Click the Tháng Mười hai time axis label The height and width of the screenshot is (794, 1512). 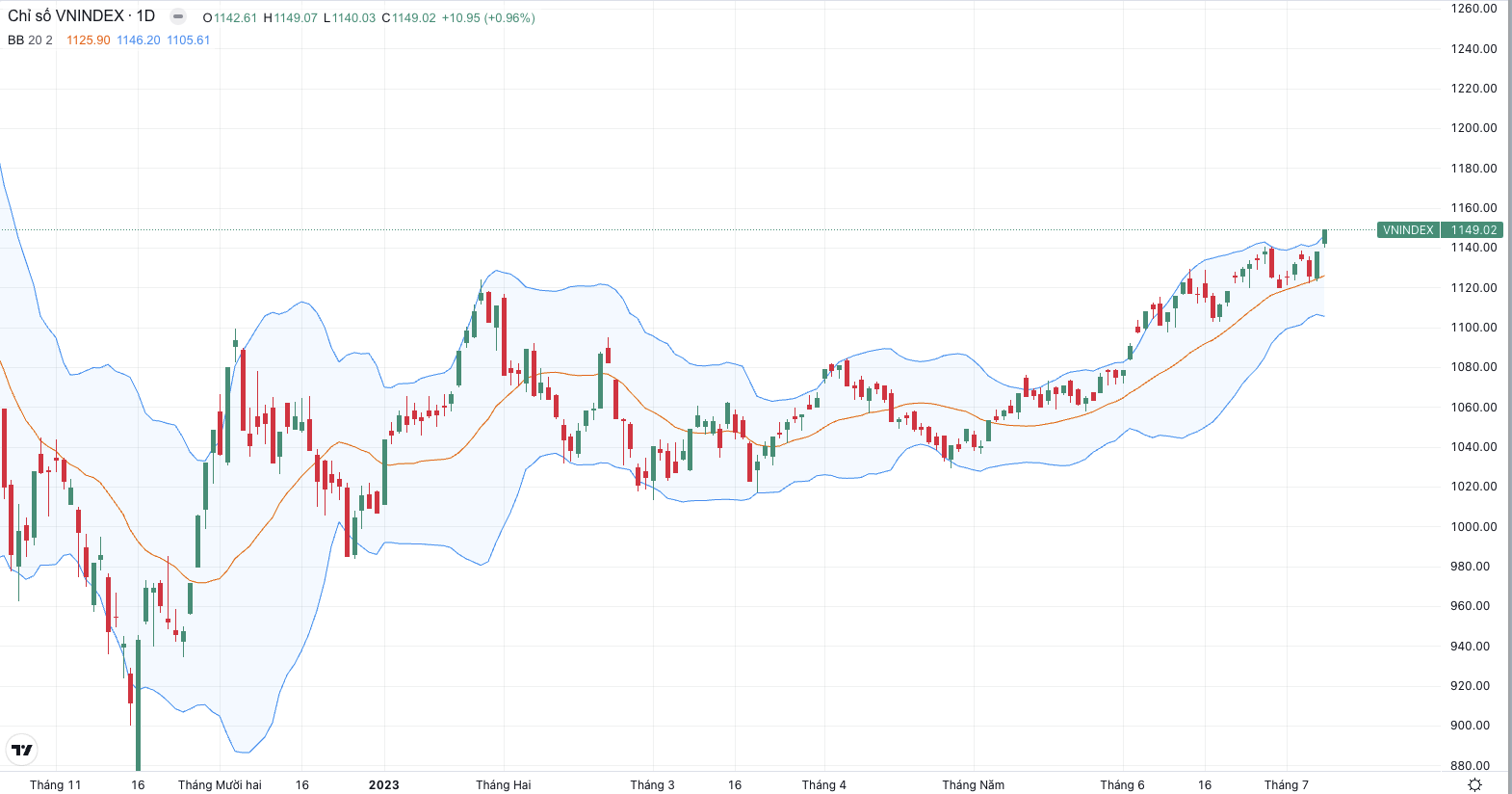pos(220,784)
